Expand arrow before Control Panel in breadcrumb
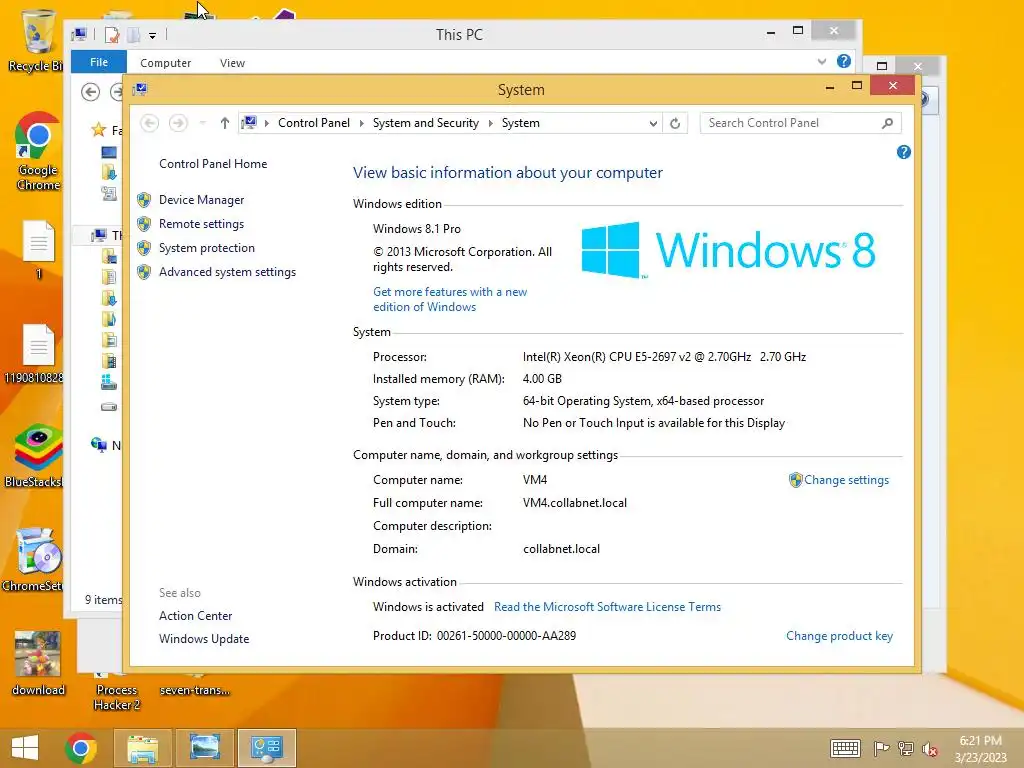This screenshot has height=768, width=1024. (266, 123)
